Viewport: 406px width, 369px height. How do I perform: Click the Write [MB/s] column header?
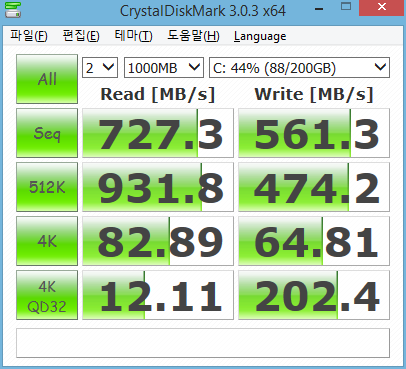[314, 94]
